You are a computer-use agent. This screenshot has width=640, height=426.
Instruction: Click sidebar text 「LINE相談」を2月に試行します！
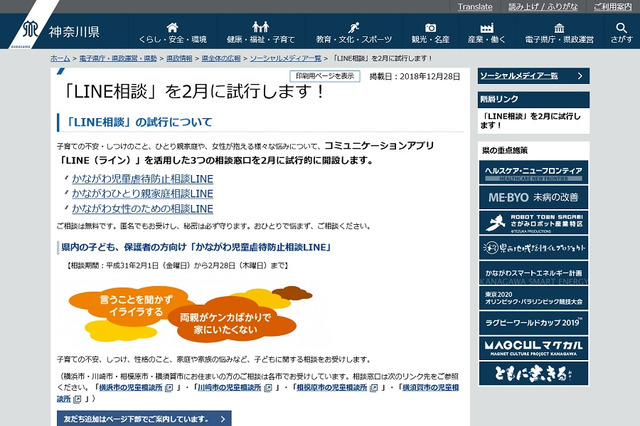[531, 121]
